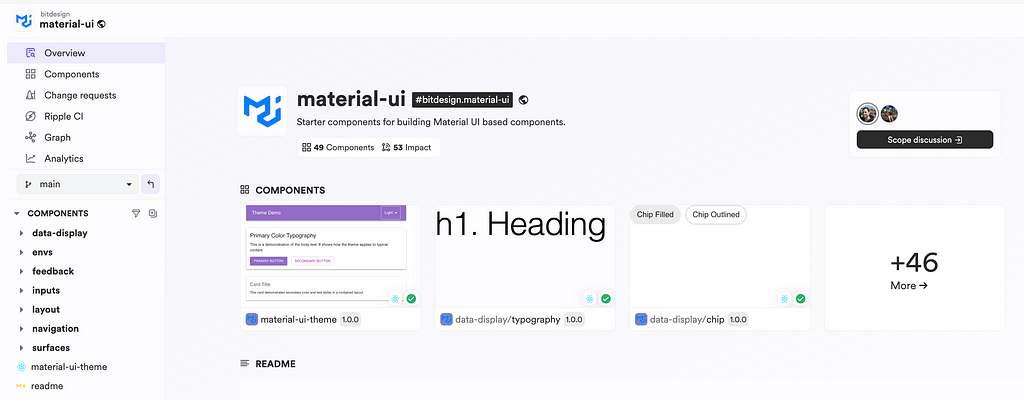The width and height of the screenshot is (1024, 400).
Task: Expand the data-display folder
Action: [x=22, y=233]
